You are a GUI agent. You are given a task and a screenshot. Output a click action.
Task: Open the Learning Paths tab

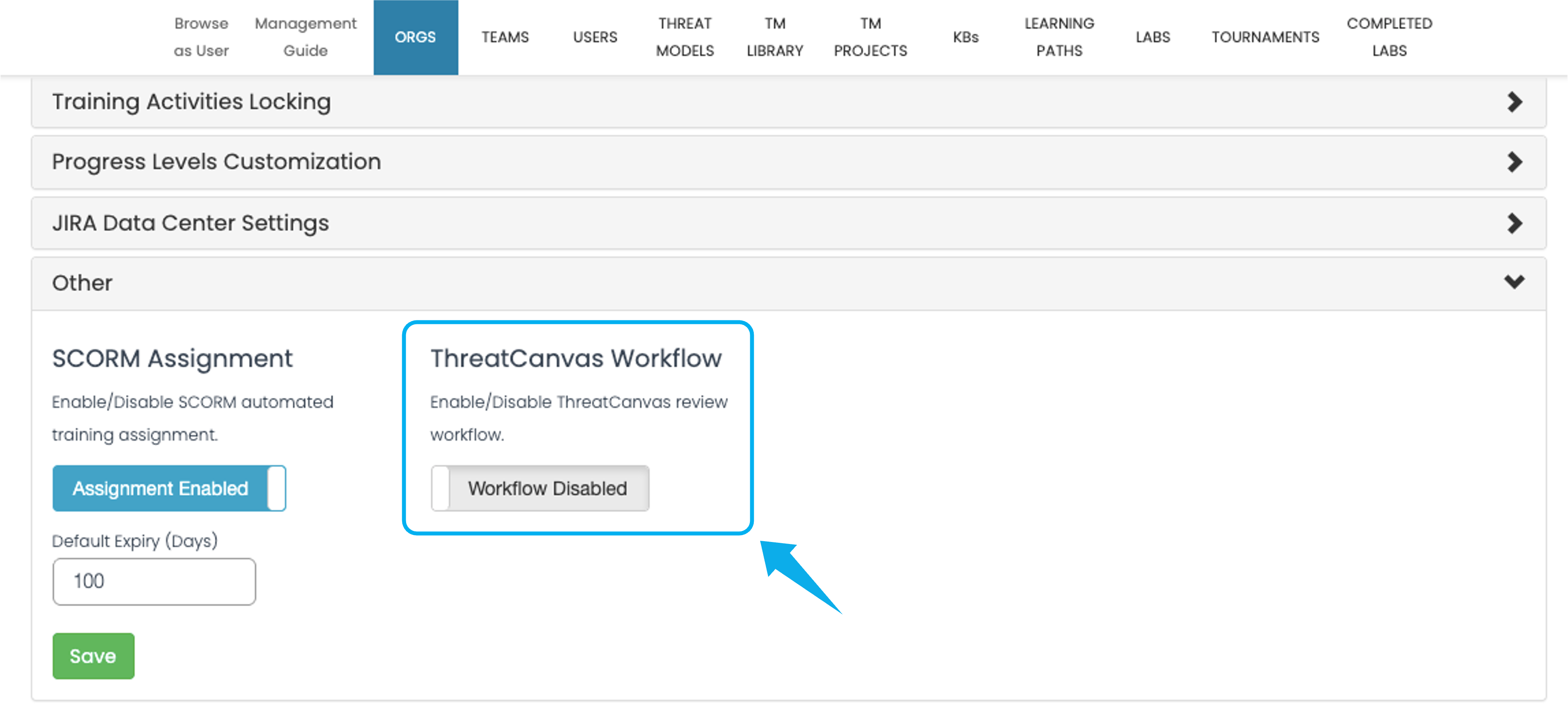pos(1059,37)
